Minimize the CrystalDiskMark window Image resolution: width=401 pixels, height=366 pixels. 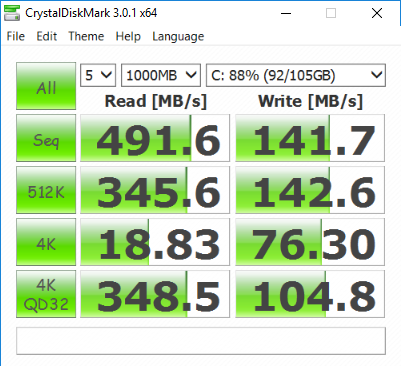[x=286, y=13]
